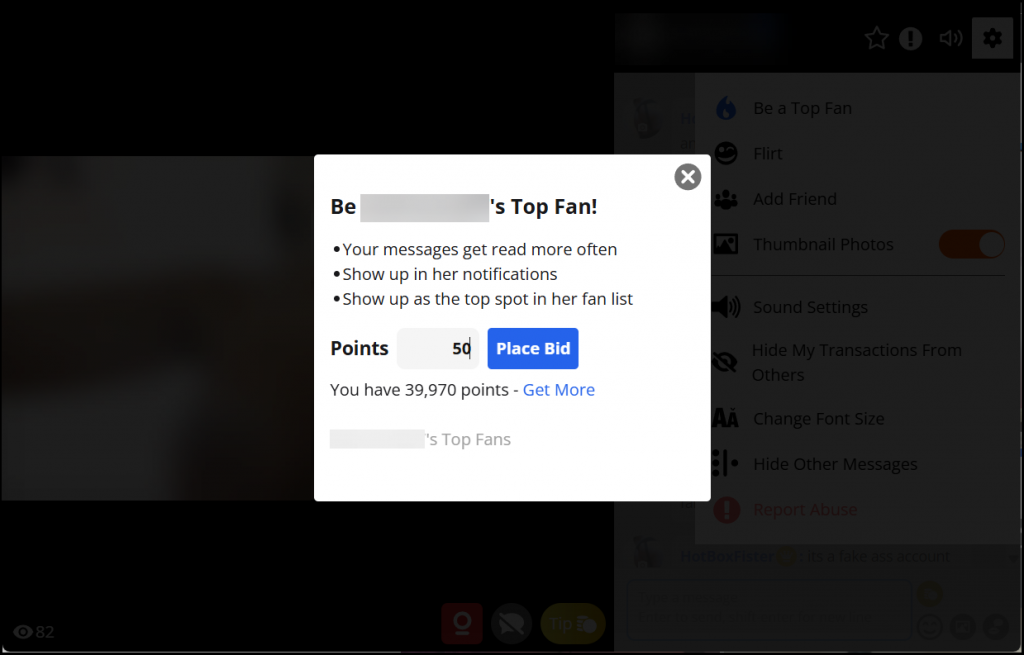This screenshot has height=655, width=1024.
Task: Select Hide My Transactions From Others
Action: coord(856,362)
